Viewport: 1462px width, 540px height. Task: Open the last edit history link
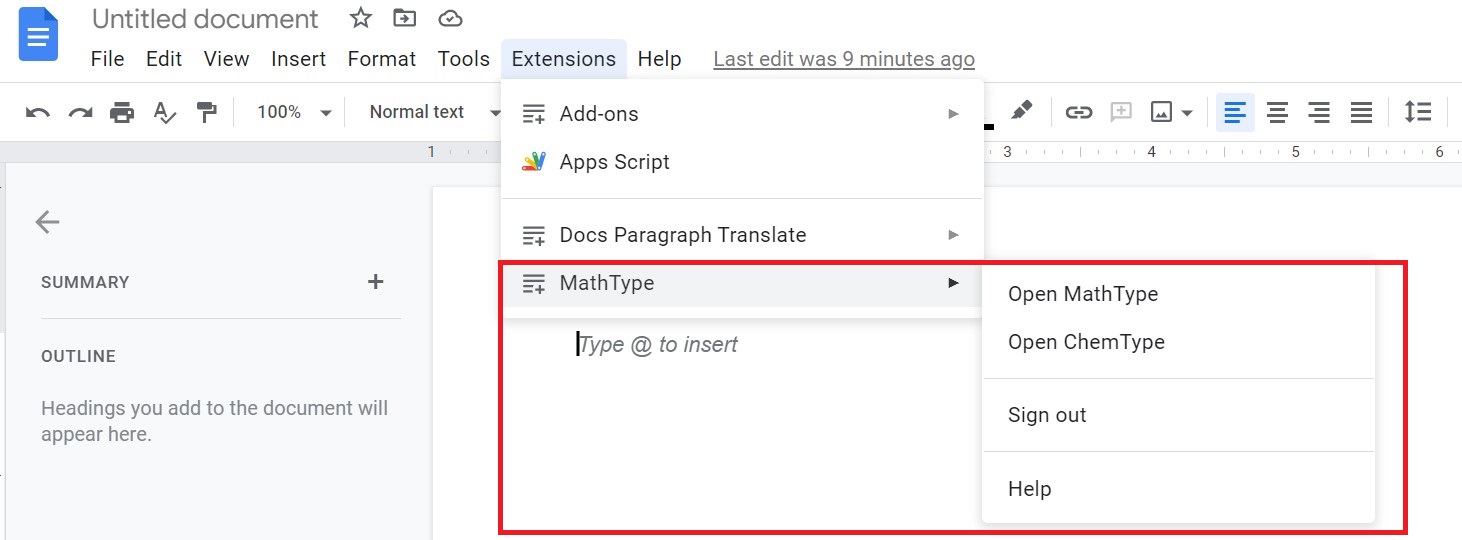point(843,60)
